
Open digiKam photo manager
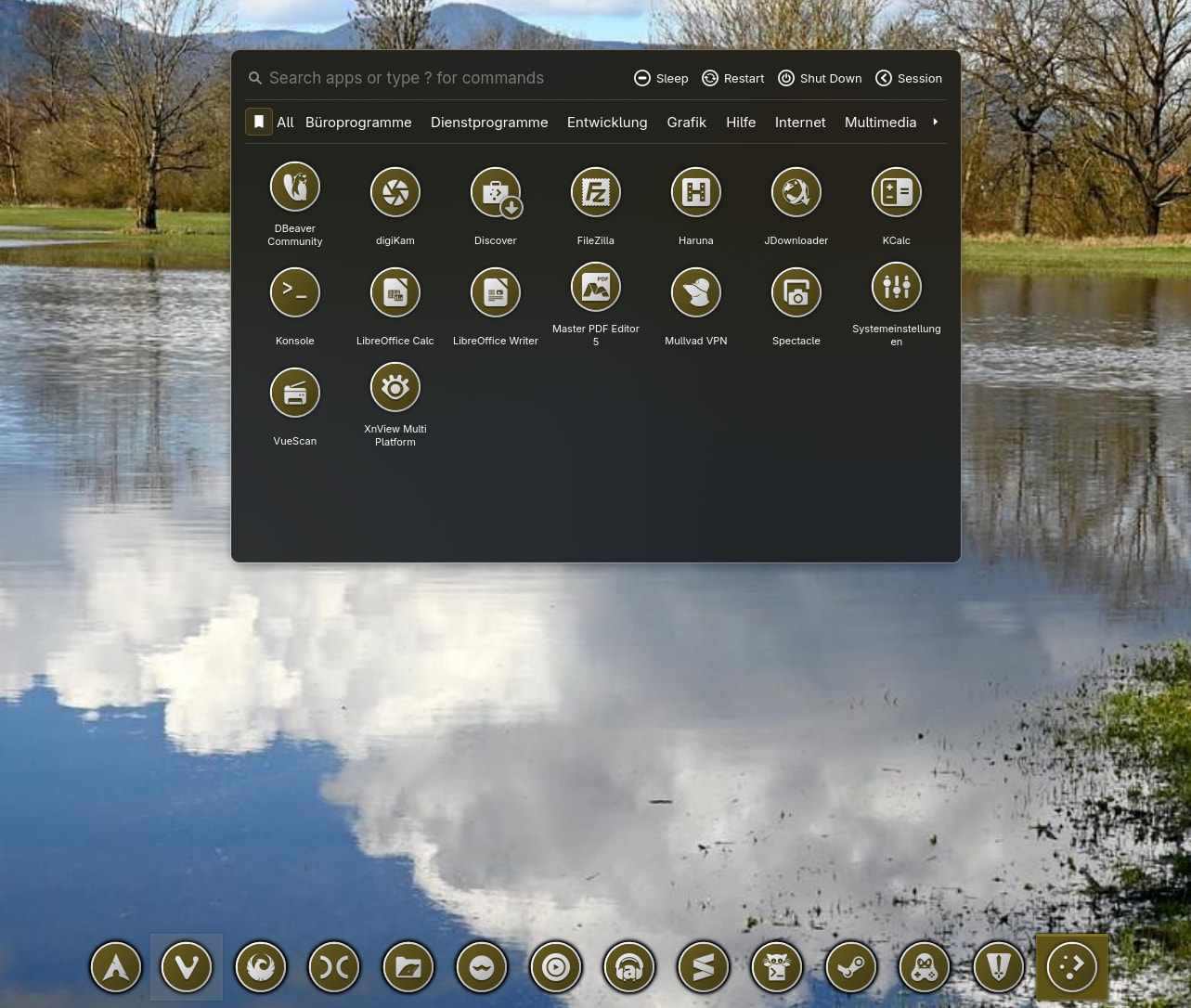point(395,193)
